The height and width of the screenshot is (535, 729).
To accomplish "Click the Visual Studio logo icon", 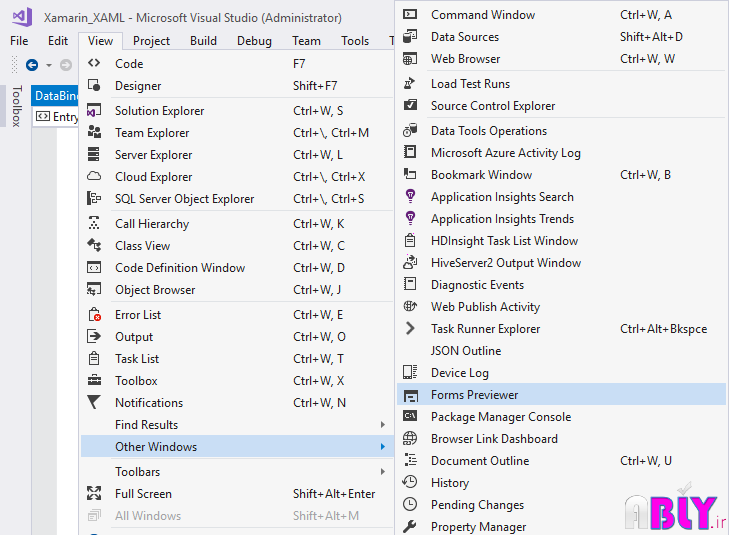I will click(x=22, y=17).
